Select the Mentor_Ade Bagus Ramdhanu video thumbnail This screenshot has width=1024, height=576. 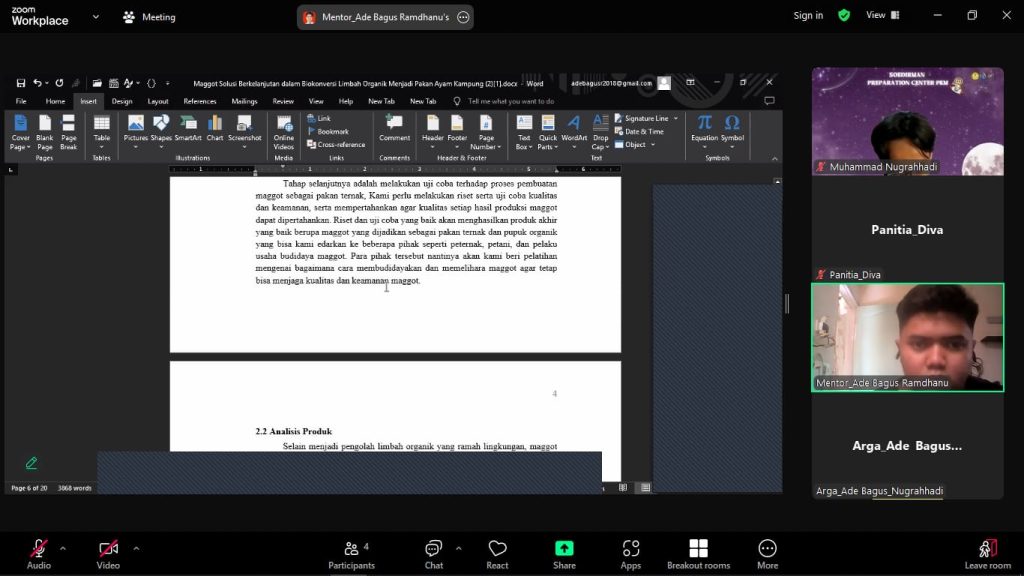pos(907,337)
